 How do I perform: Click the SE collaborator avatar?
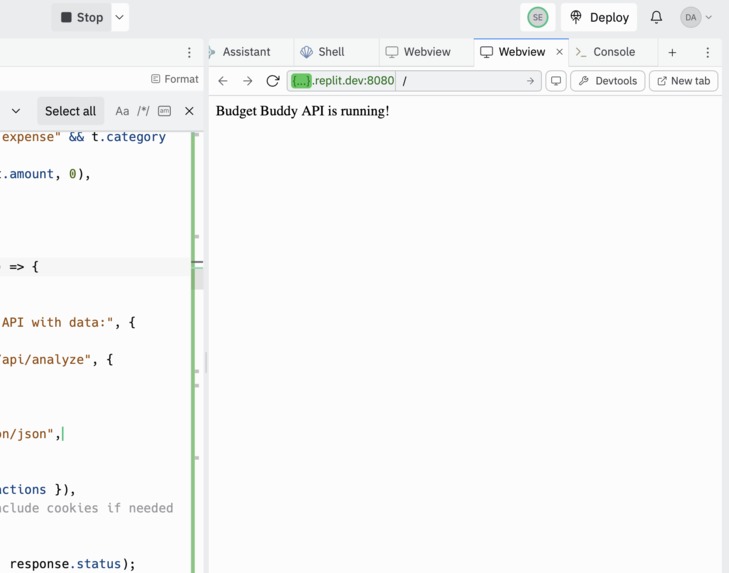(x=537, y=17)
